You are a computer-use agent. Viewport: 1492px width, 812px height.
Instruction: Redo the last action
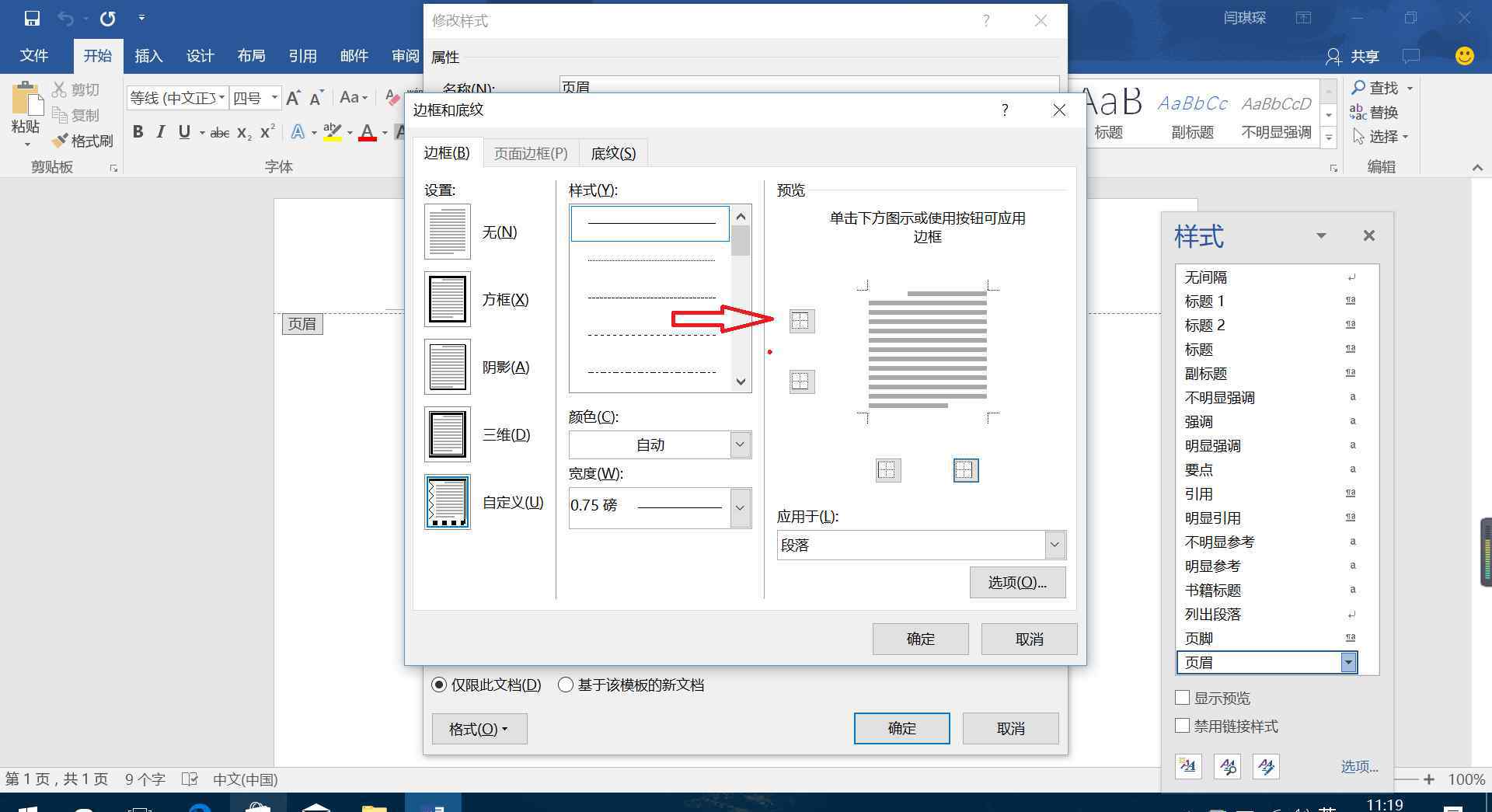tap(107, 18)
